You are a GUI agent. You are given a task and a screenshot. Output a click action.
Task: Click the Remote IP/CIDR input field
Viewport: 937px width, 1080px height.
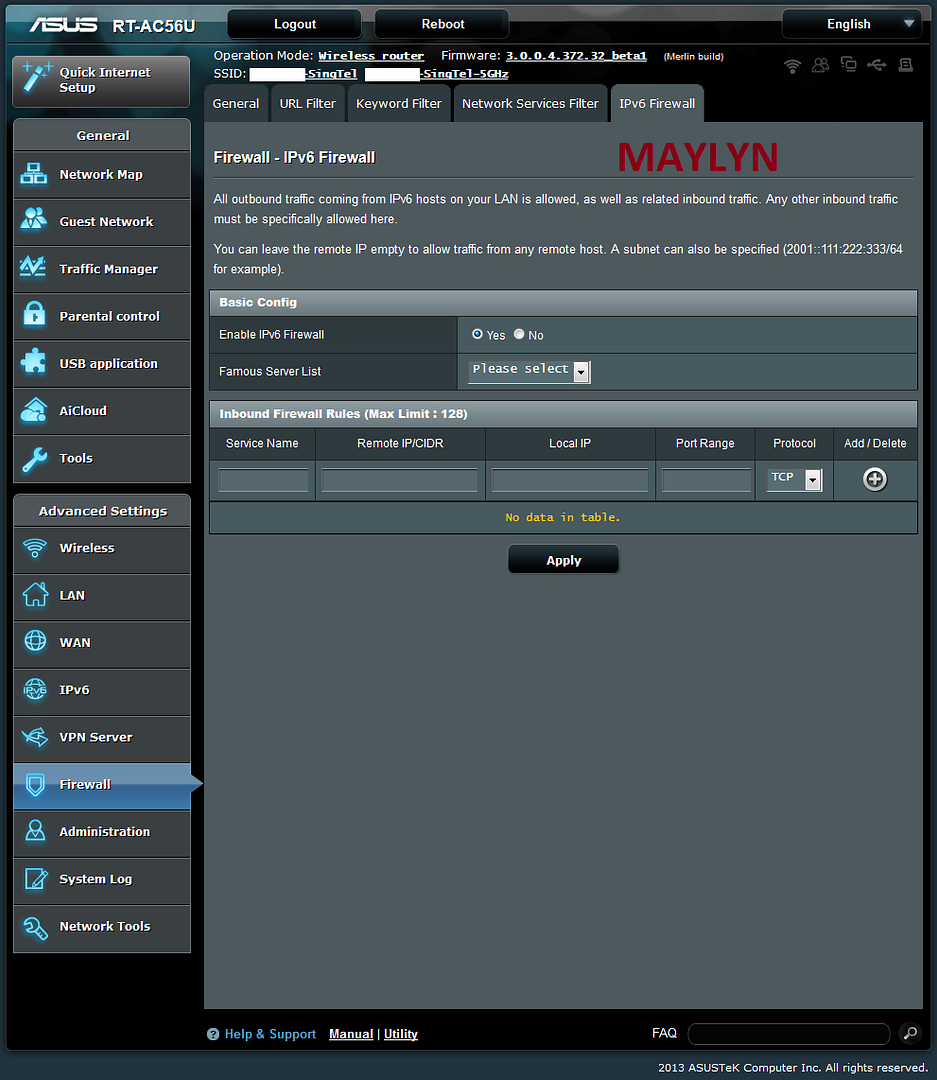pos(400,481)
